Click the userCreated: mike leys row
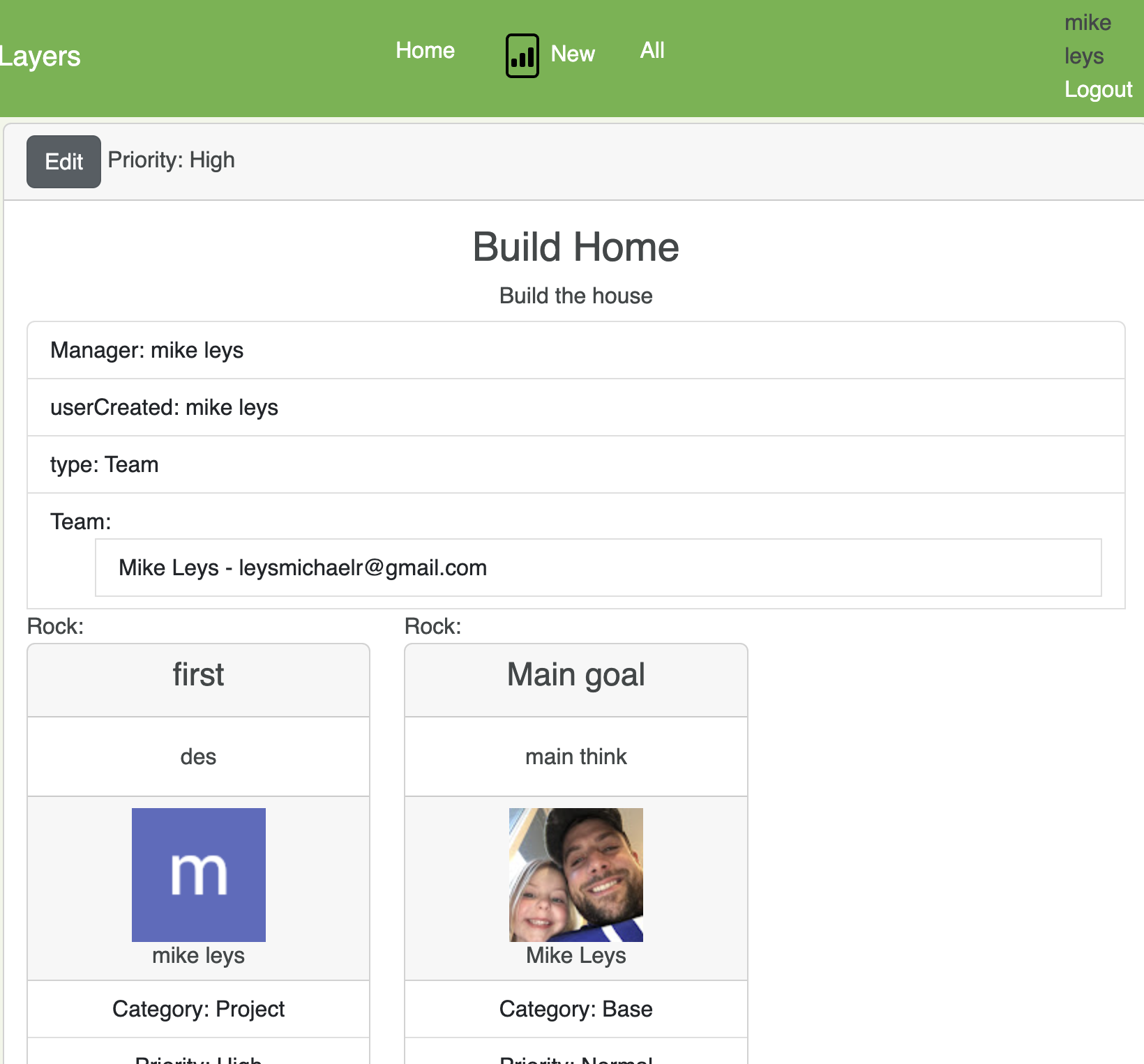Viewport: 1144px width, 1064px height. tap(576, 407)
